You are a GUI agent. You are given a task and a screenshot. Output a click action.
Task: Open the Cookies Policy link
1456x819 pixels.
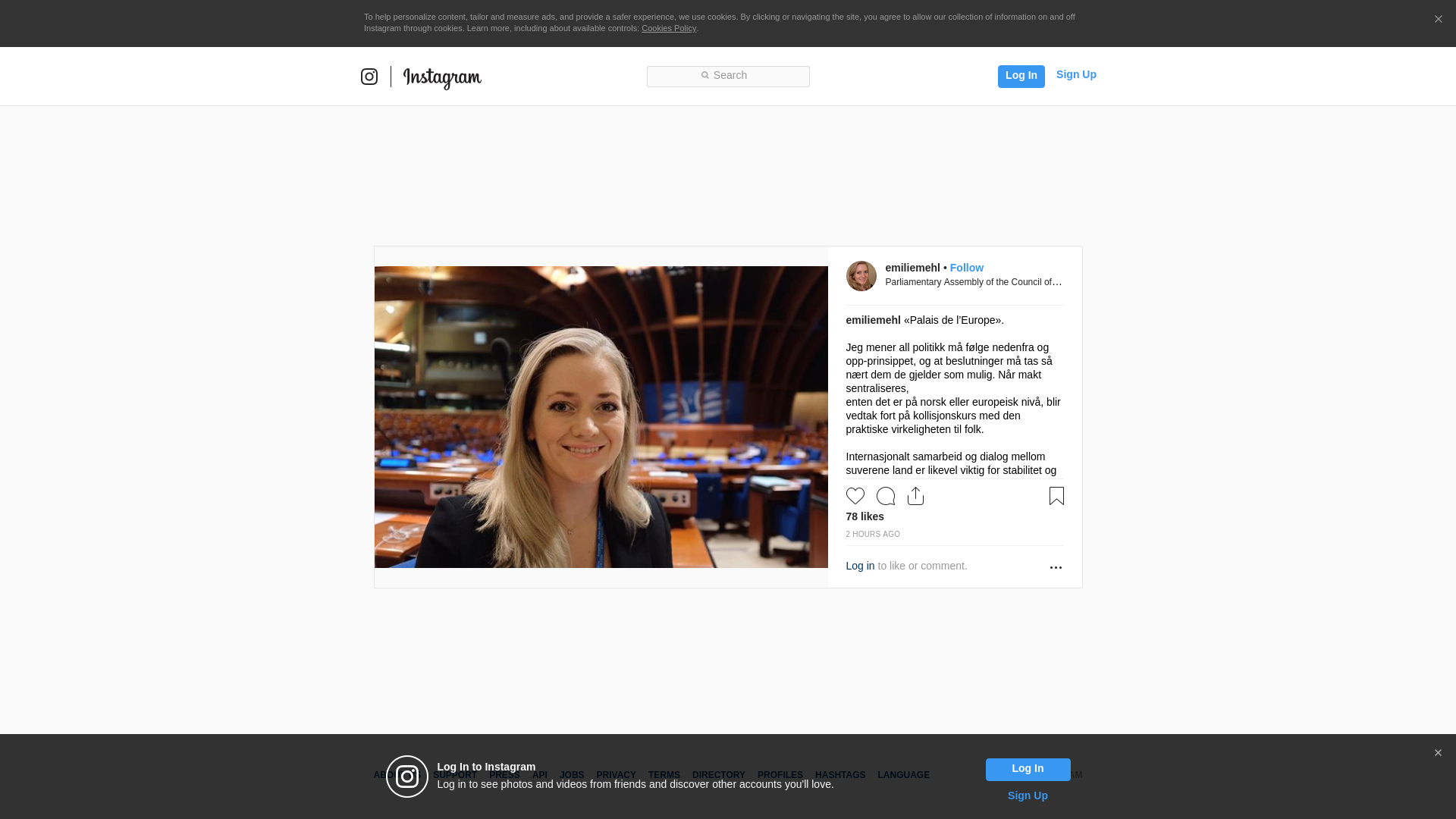668,28
